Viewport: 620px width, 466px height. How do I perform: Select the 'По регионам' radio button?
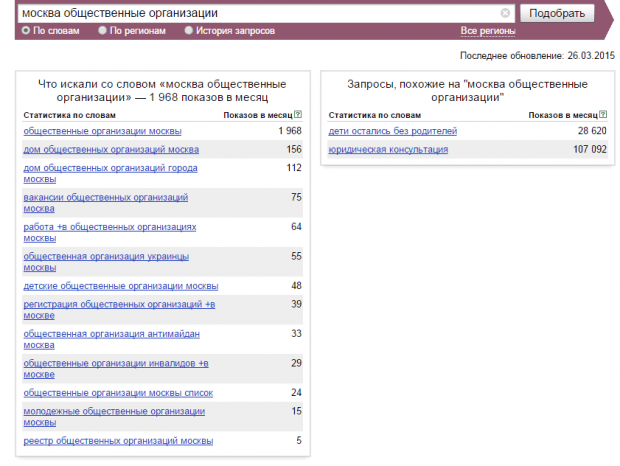coord(103,31)
